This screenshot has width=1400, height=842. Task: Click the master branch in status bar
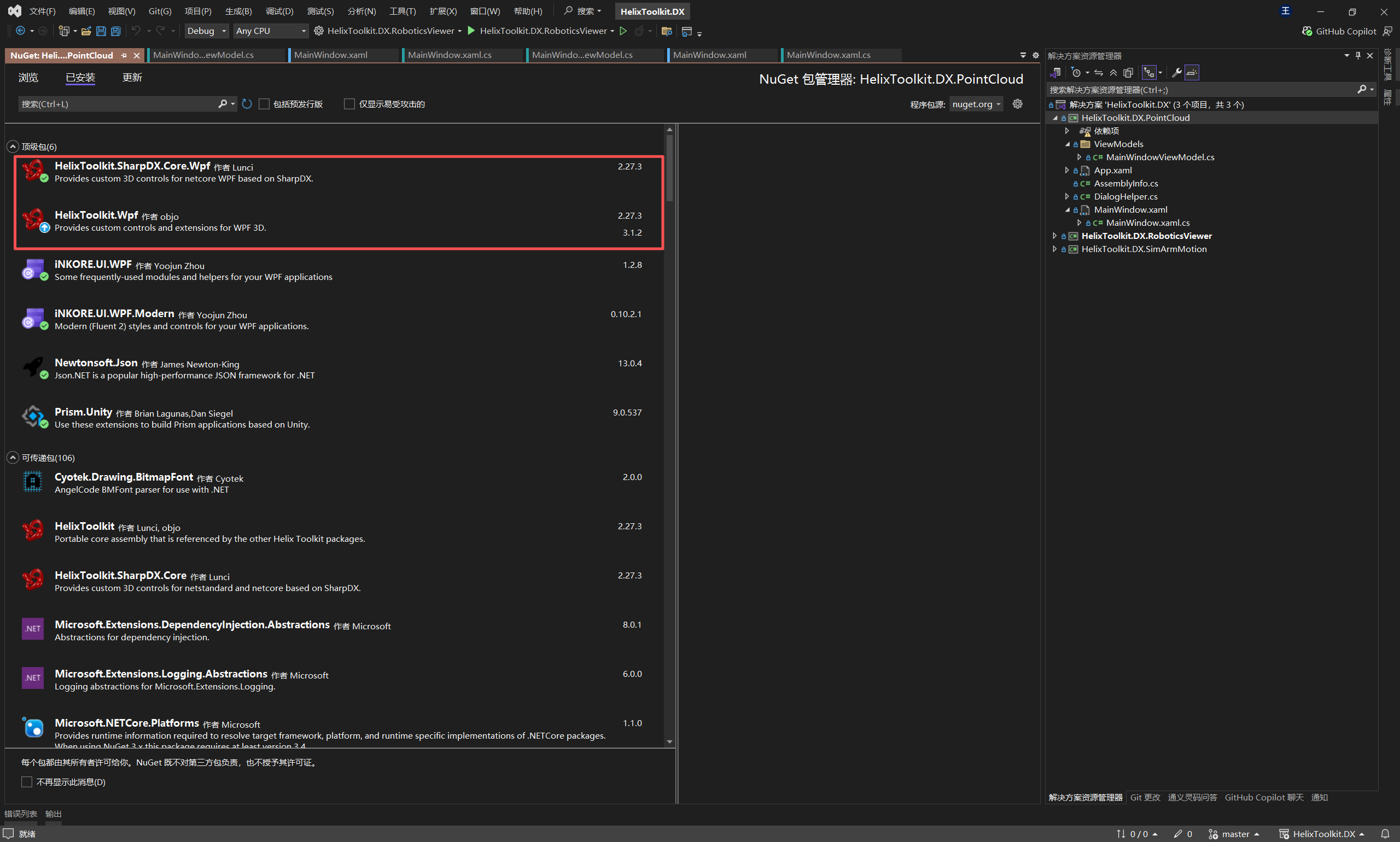1235,833
